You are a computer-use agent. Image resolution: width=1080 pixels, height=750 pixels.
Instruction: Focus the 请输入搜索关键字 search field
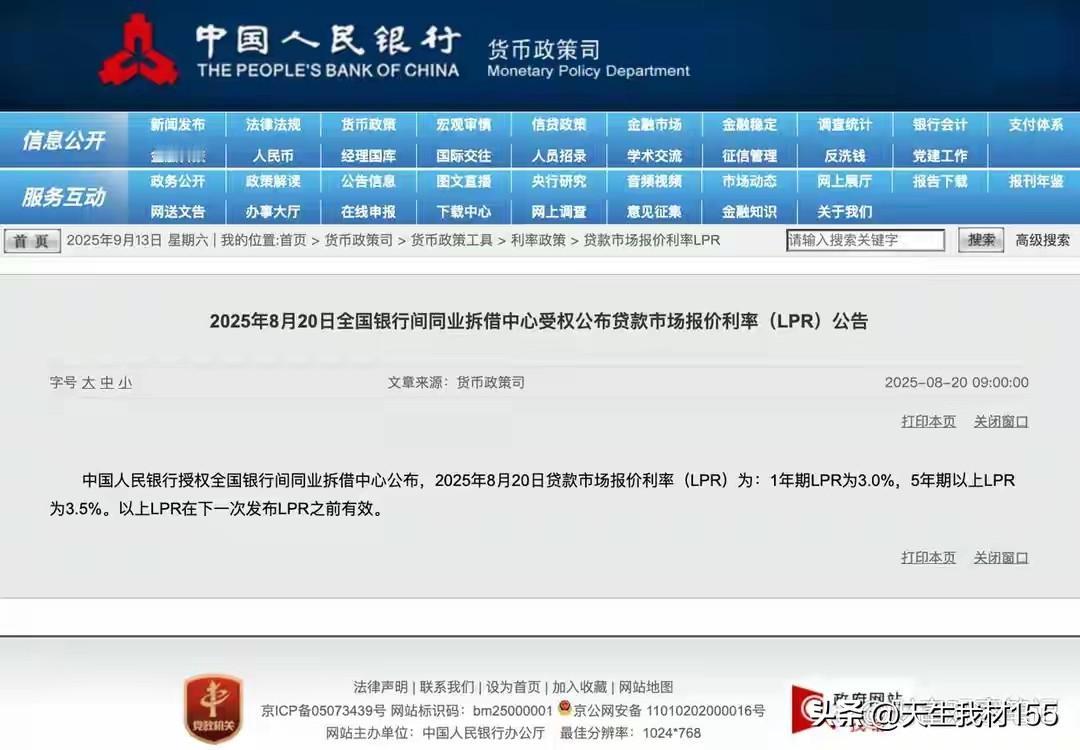tap(865, 240)
